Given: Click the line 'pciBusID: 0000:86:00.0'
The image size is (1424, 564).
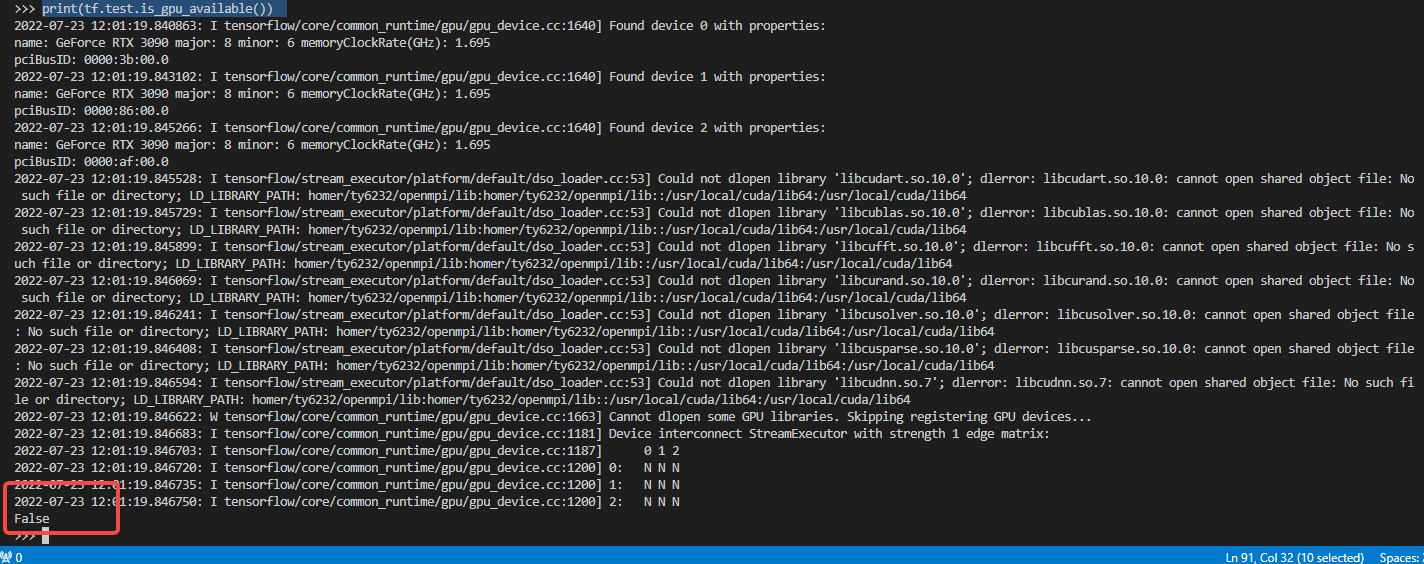Looking at the screenshot, I should (x=91, y=110).
